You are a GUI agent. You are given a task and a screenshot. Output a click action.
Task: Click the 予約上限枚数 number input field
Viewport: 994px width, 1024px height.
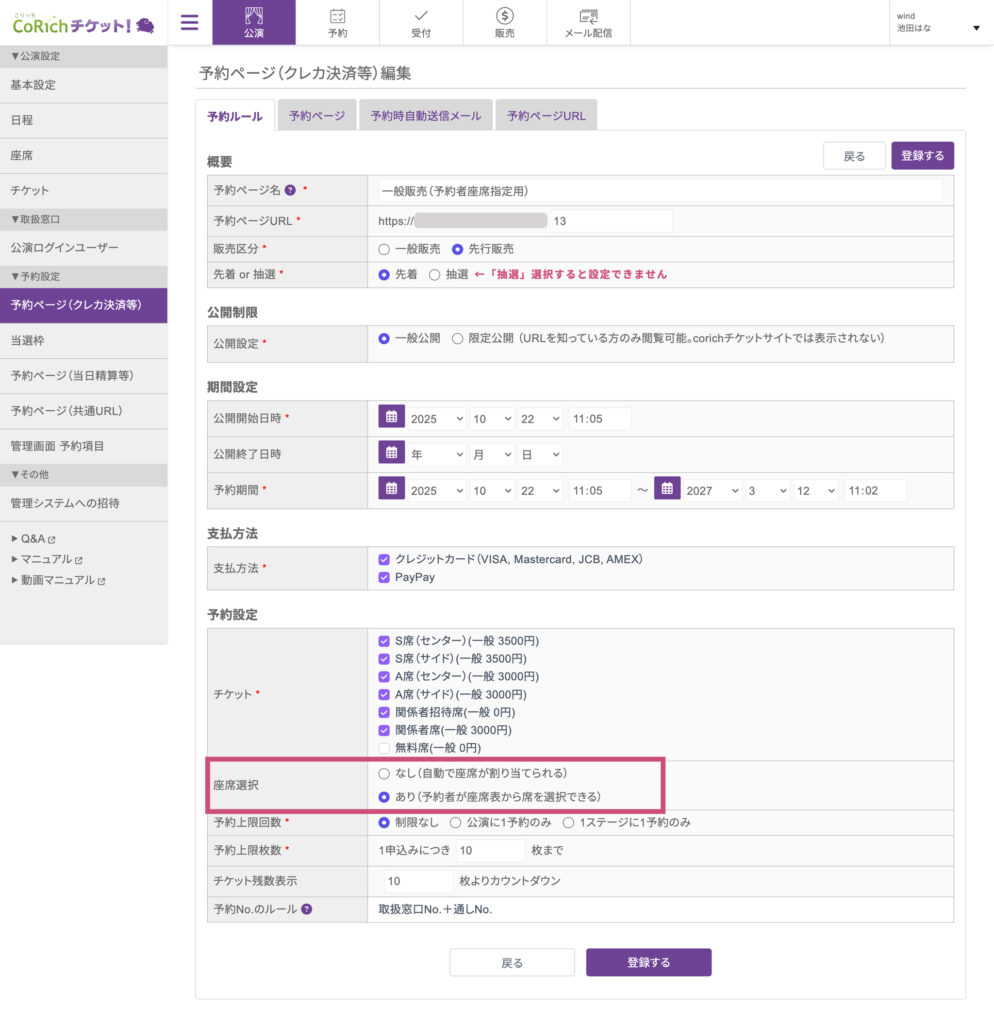(x=490, y=851)
